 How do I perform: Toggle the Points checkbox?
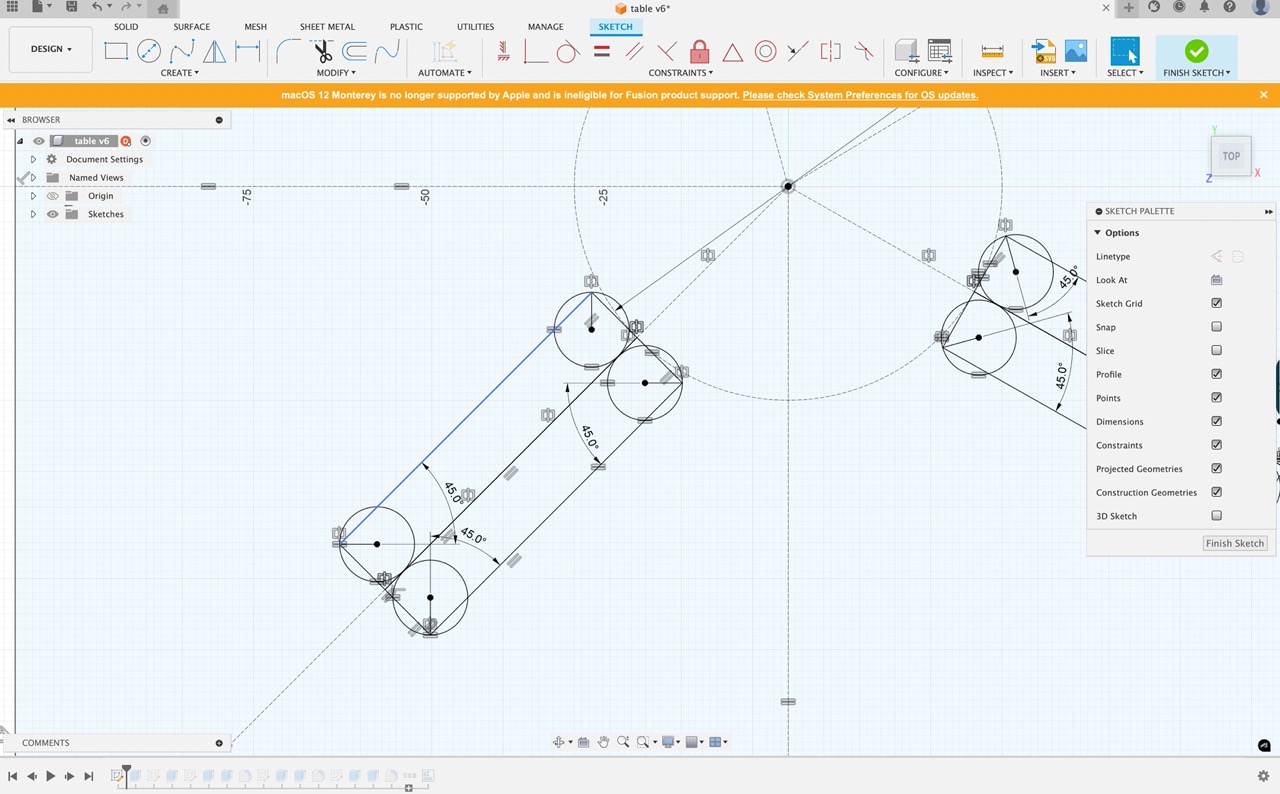click(1216, 398)
